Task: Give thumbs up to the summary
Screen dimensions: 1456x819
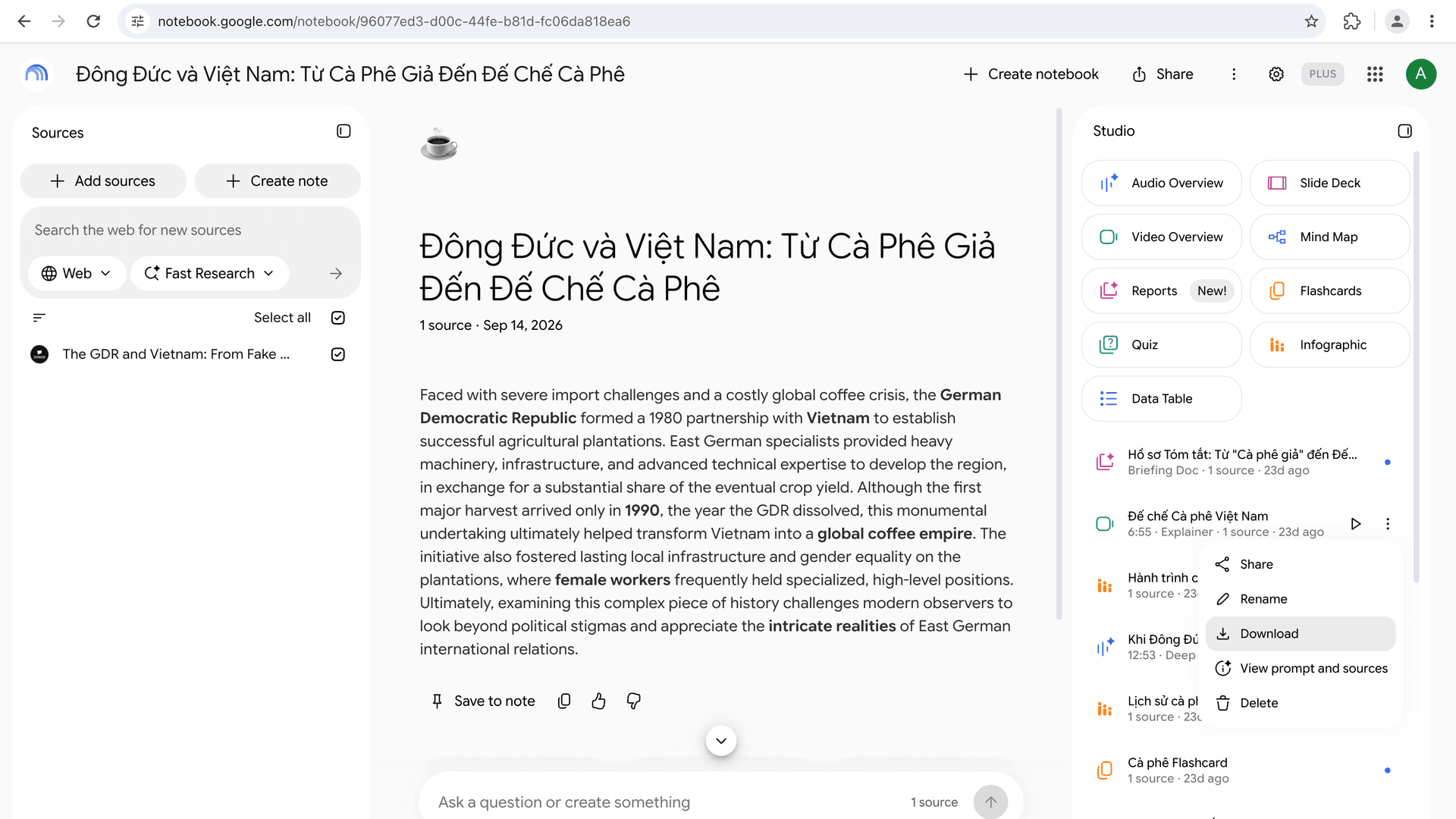Action: [598, 701]
